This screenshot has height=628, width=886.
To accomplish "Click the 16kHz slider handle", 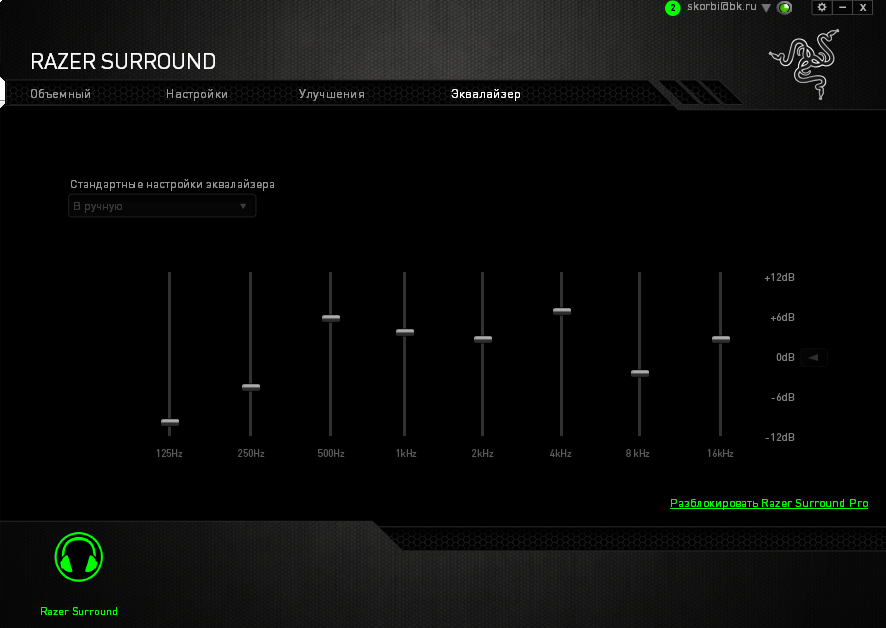I will [x=720, y=339].
